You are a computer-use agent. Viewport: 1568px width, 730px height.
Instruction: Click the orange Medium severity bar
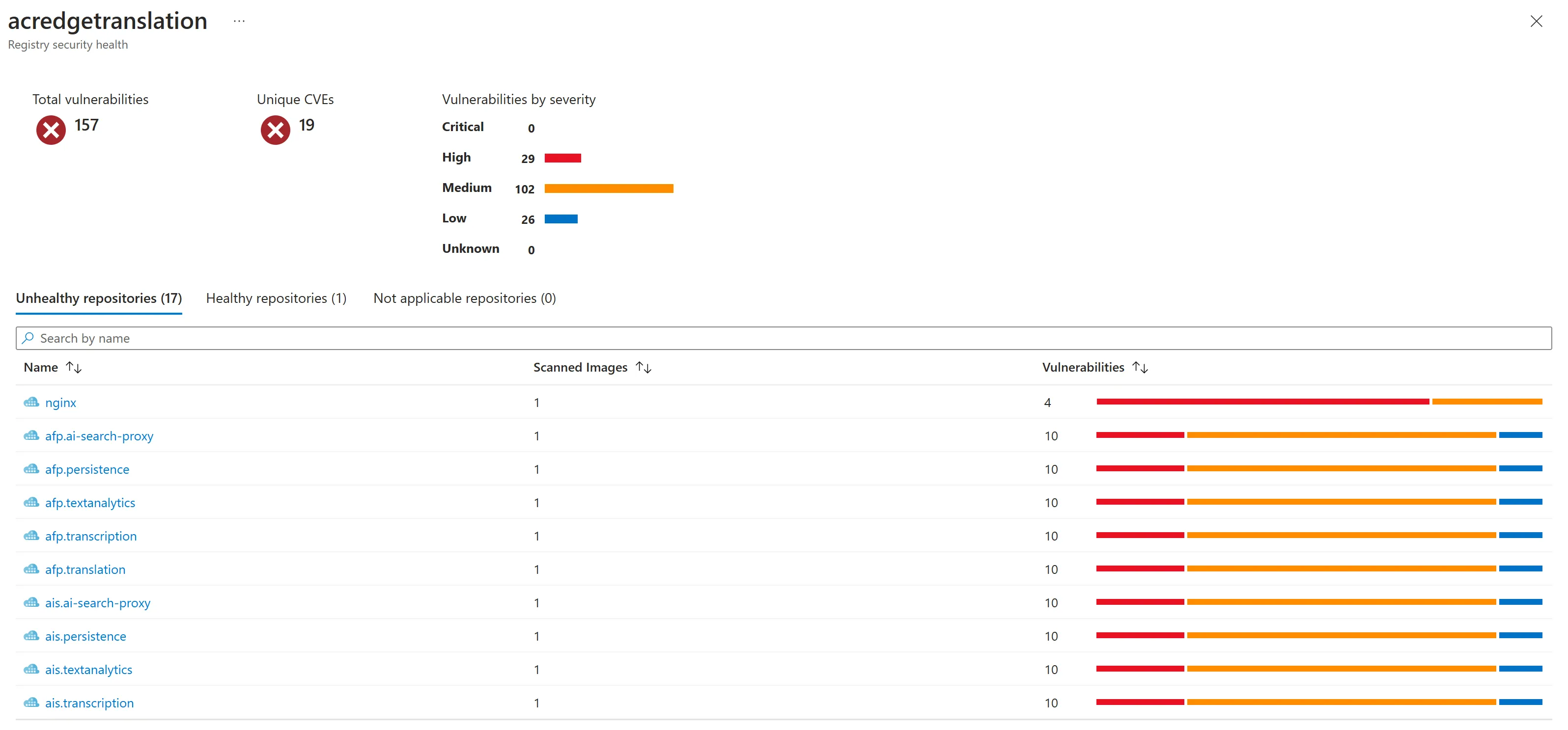609,189
